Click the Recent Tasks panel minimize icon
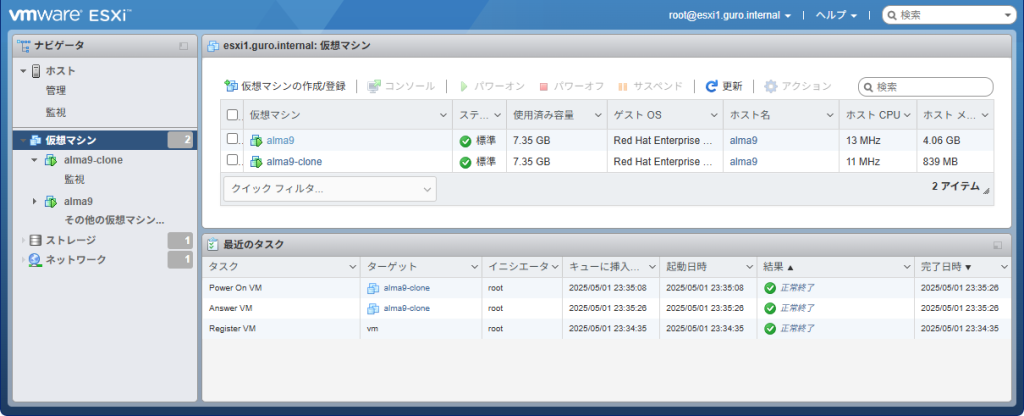The image size is (1024, 416). pos(997,245)
